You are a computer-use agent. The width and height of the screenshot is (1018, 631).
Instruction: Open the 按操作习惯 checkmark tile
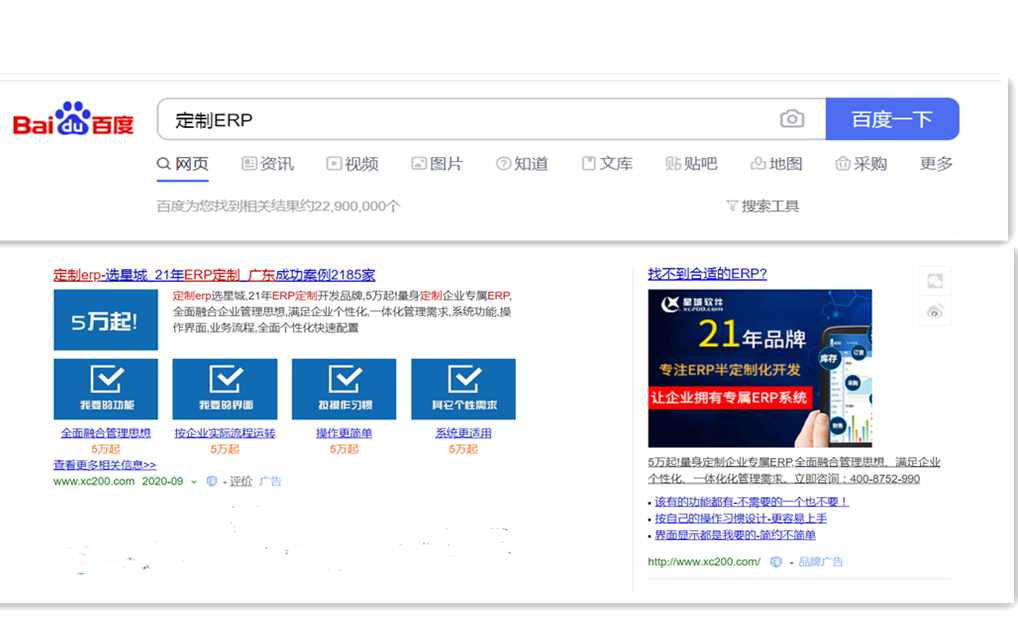344,389
